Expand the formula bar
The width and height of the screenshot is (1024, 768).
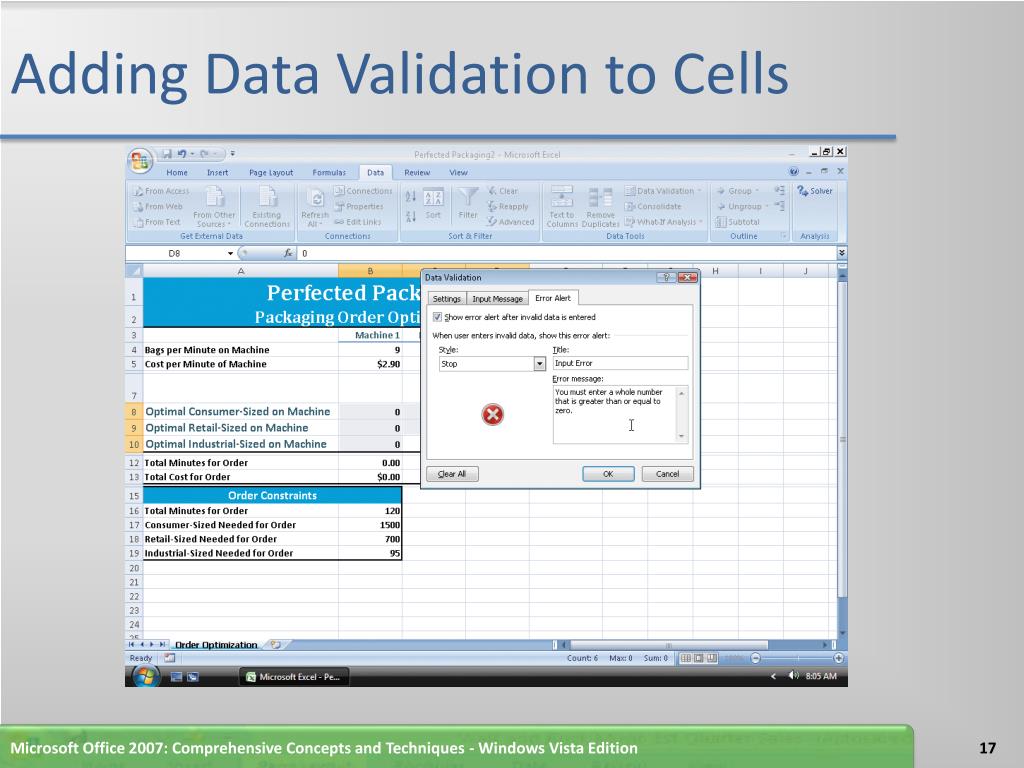coord(842,253)
